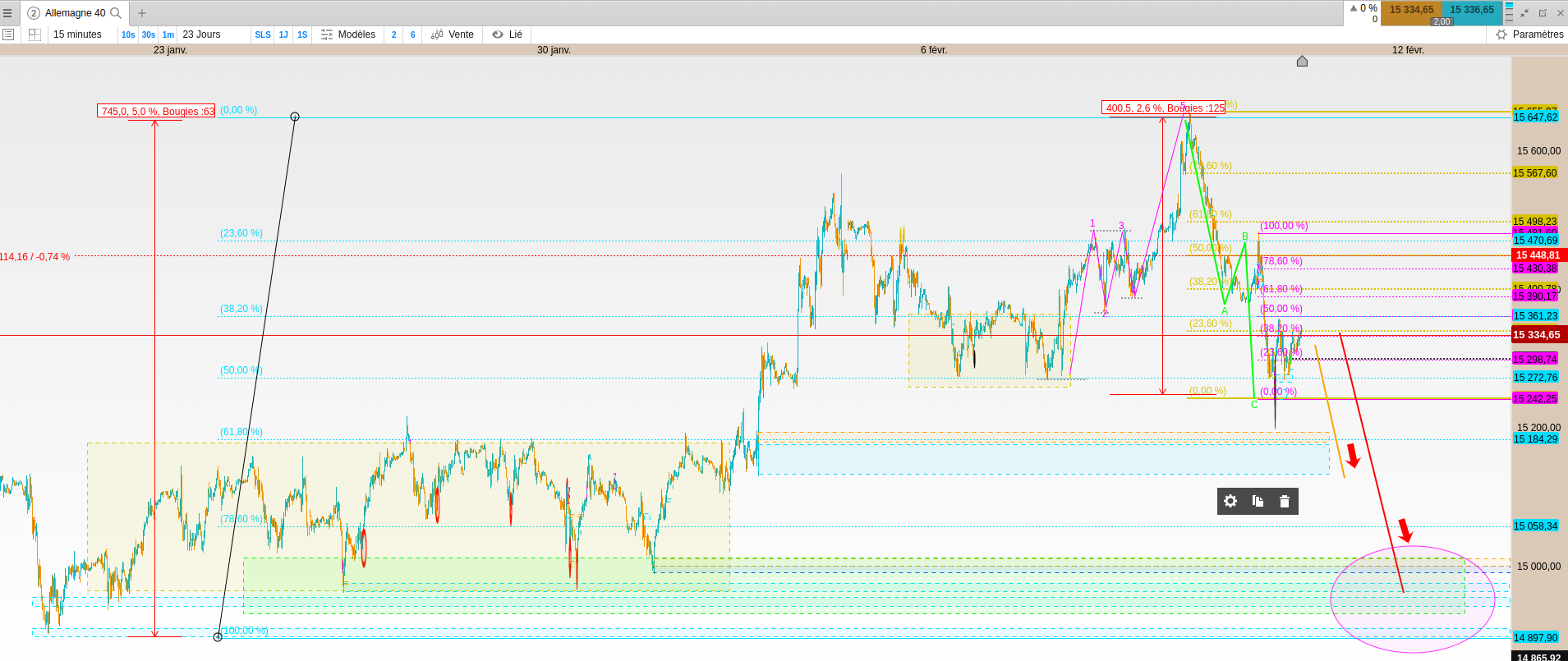
Task: Shrink the chart with compress arrows icon
Action: [x=1524, y=13]
